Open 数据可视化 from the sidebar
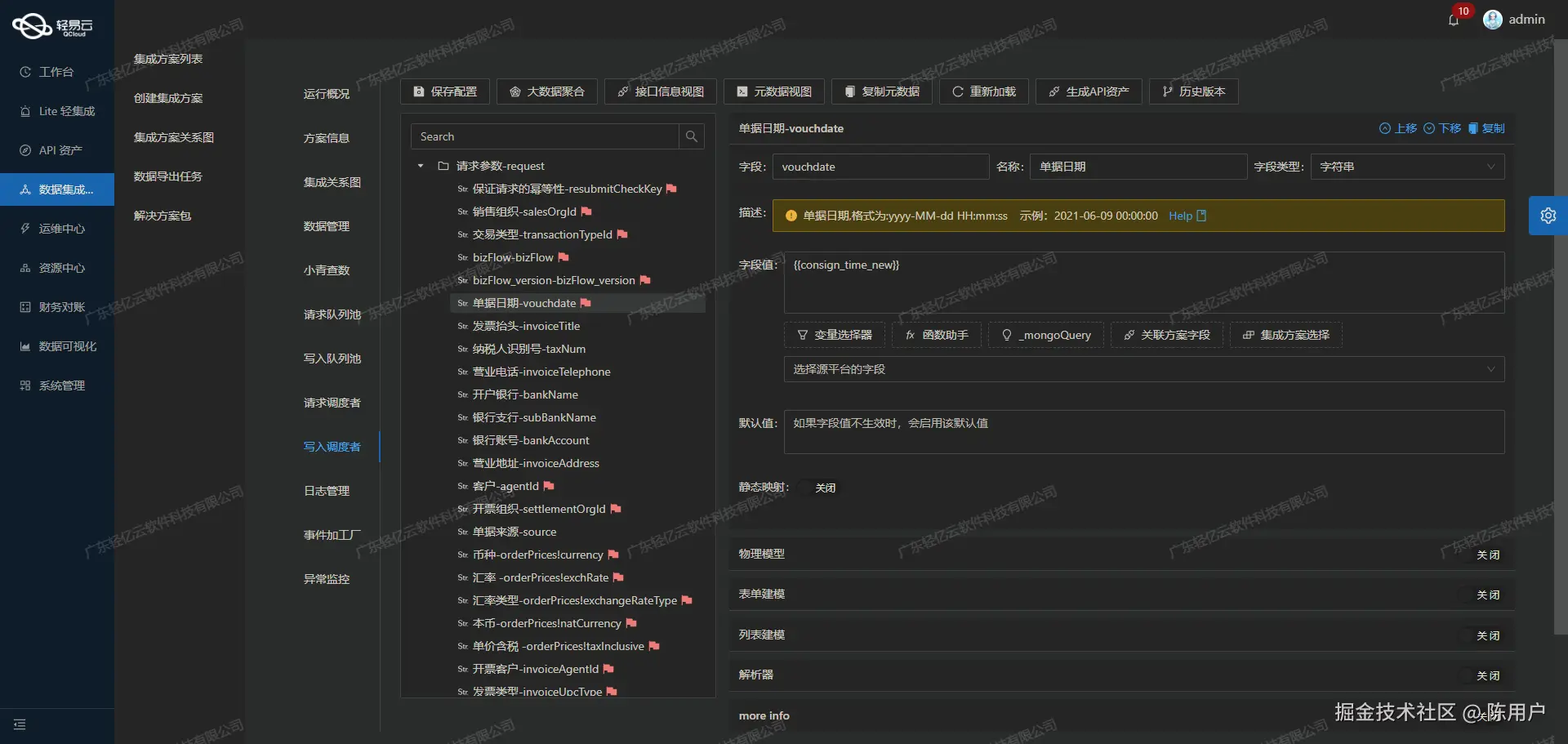Screen dimensions: 1568x744 click(x=57, y=346)
